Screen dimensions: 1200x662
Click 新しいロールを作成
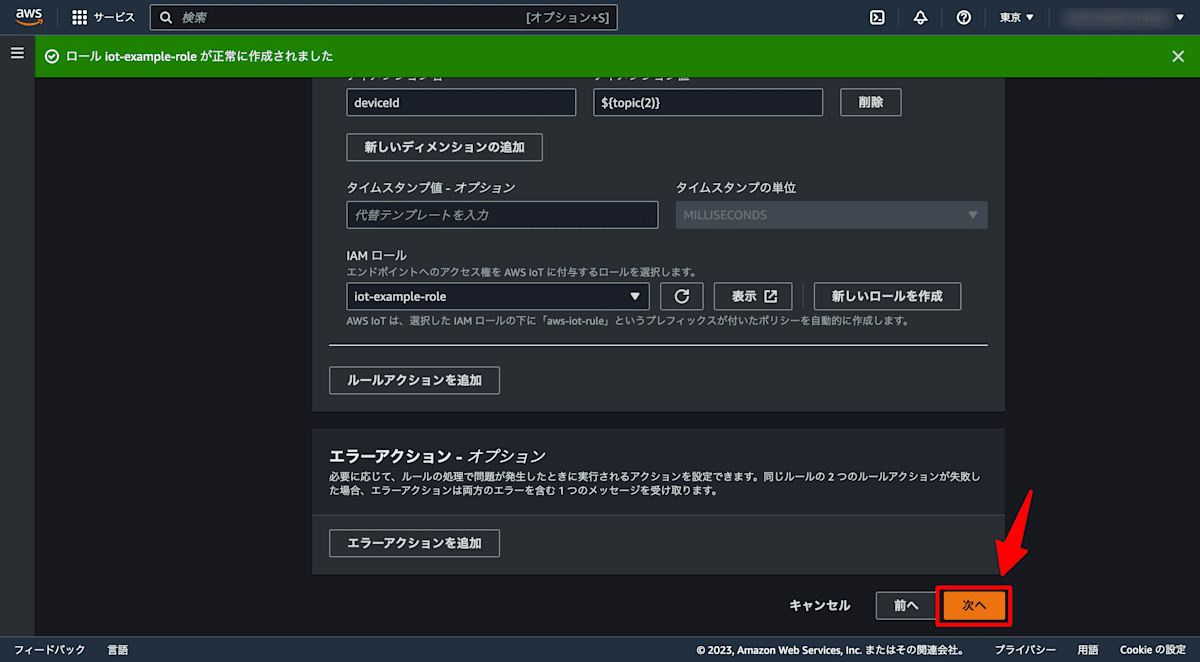tap(887, 296)
